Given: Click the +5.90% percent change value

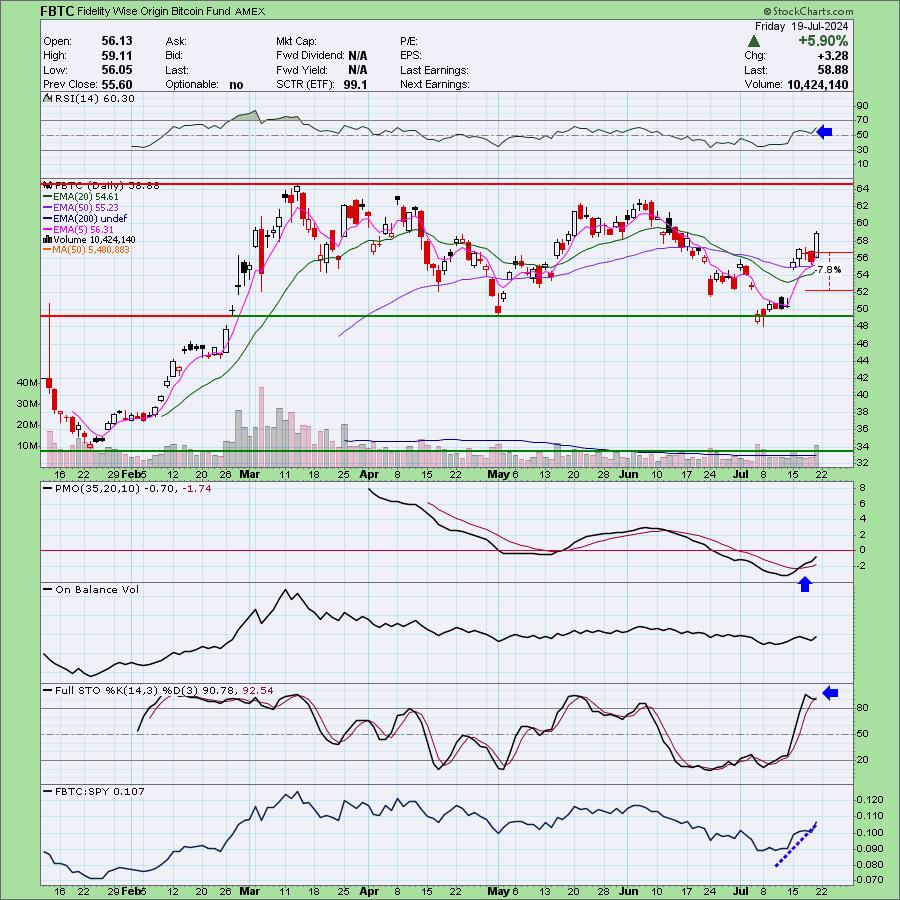Looking at the screenshot, I should click(x=823, y=41).
